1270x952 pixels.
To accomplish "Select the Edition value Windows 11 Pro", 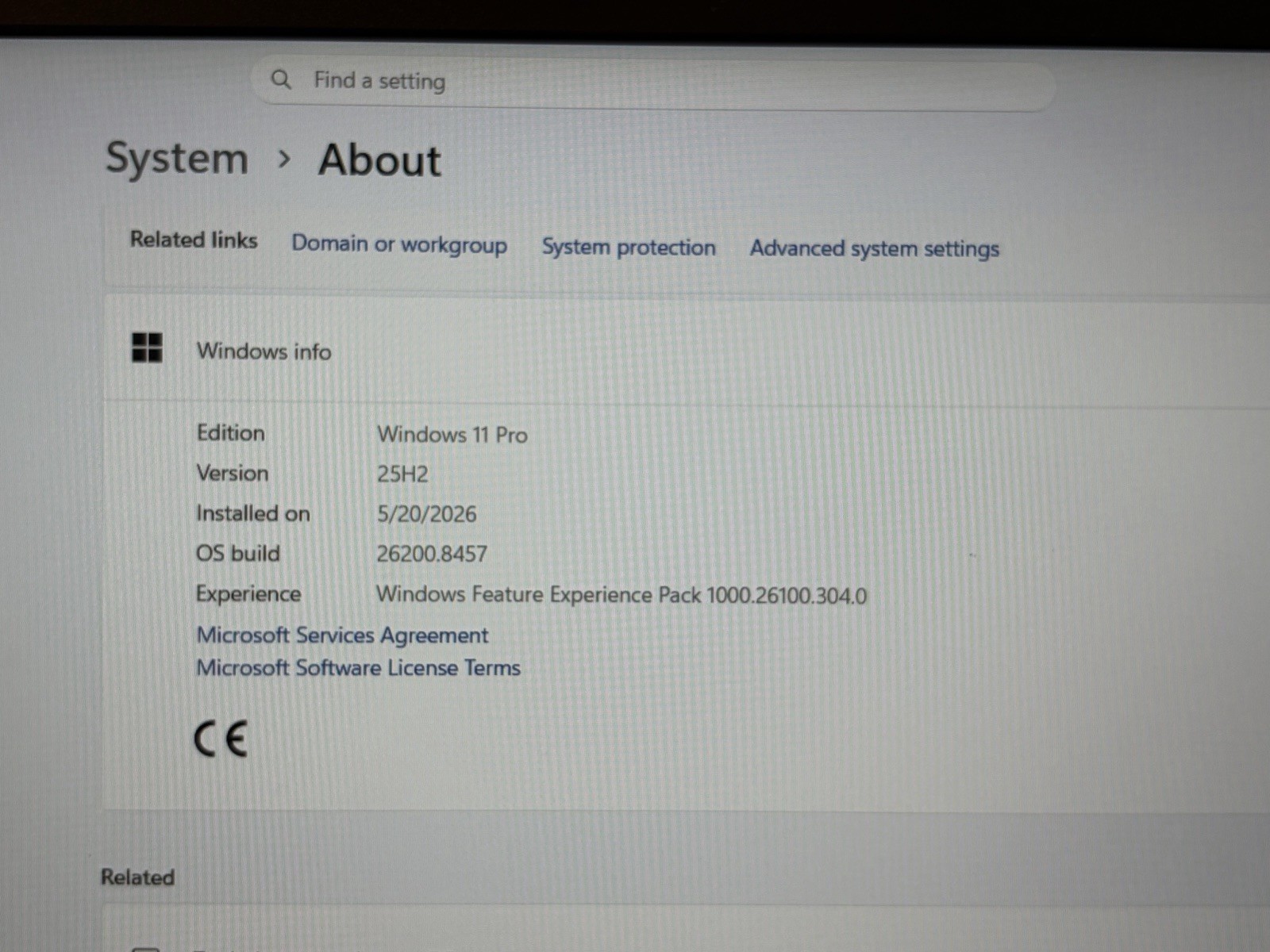I will tap(452, 435).
